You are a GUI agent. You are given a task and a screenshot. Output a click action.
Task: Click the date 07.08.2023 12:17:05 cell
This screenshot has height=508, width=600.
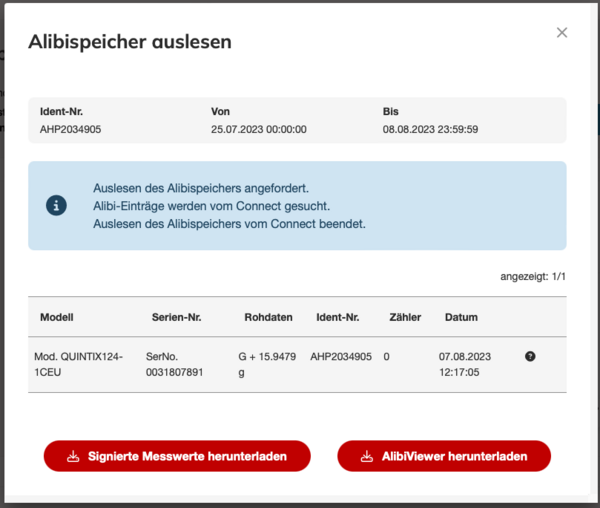(x=468, y=363)
